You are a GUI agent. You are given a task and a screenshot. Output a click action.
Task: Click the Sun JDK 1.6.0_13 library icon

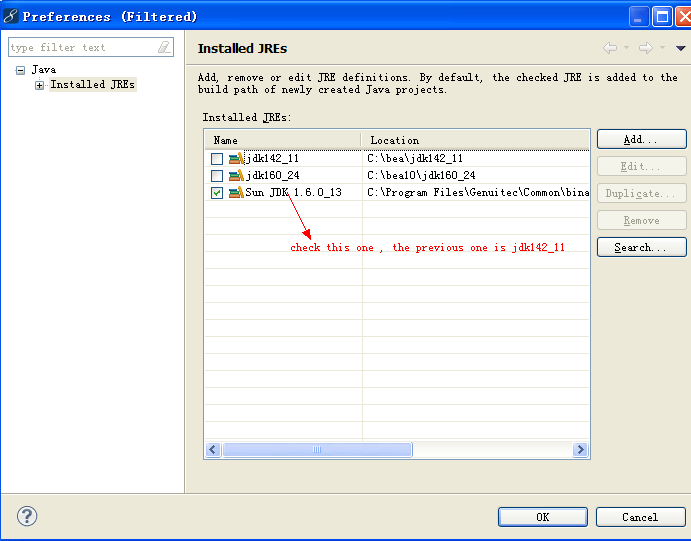(236, 193)
